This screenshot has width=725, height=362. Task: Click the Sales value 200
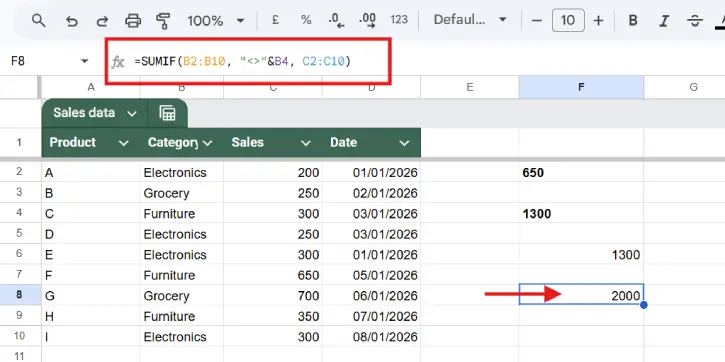tap(273, 172)
